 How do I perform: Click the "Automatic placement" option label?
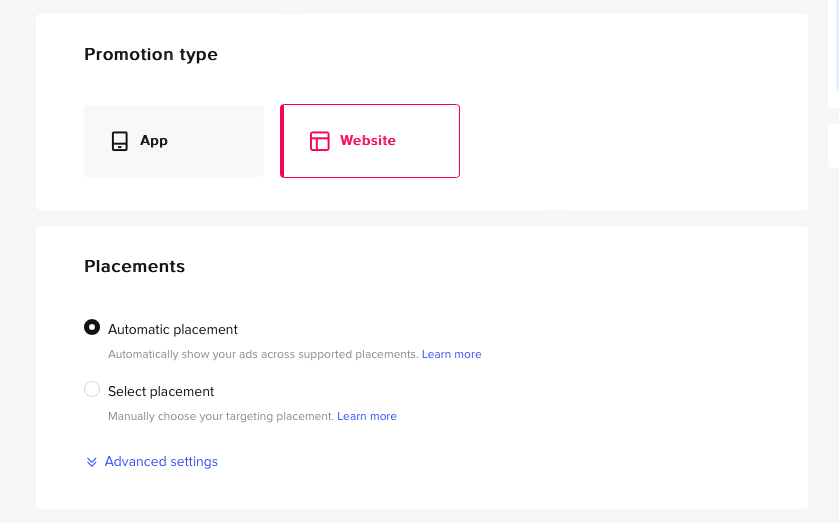[173, 329]
